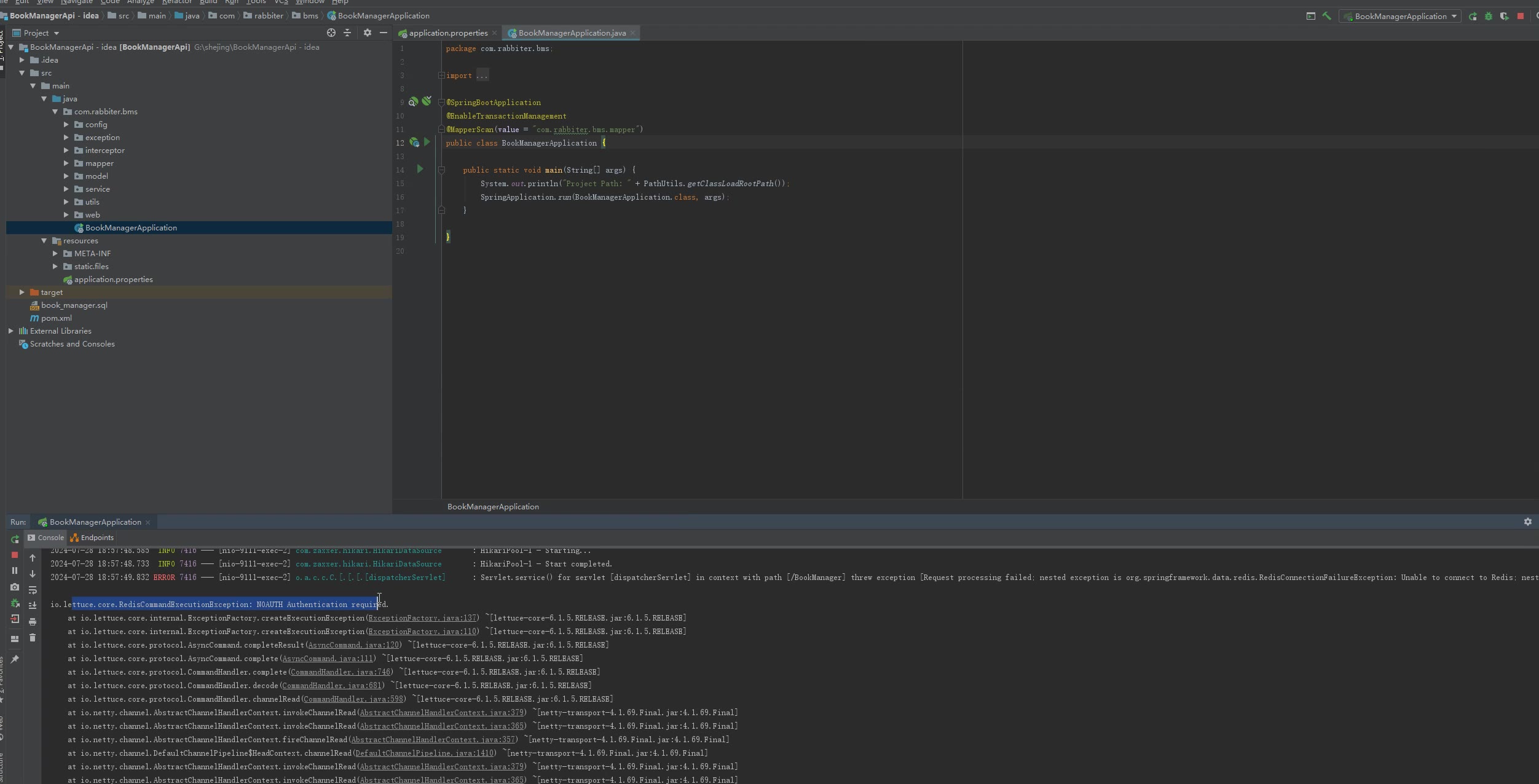Click the locate target icon in the Project panel header
Viewport: 1539px width, 784px height.
click(x=331, y=33)
